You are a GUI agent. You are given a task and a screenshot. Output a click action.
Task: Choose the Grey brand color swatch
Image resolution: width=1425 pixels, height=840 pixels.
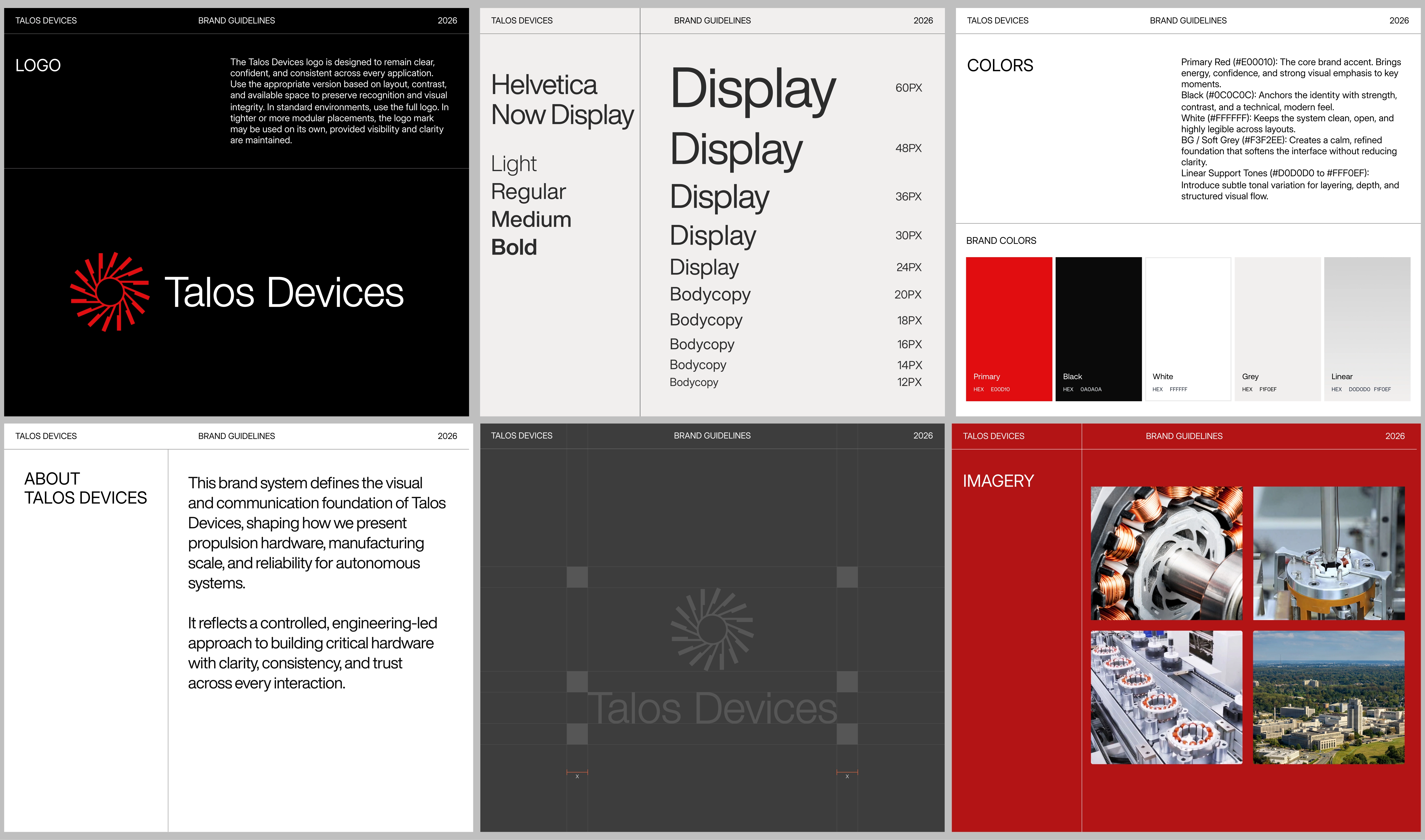coord(1277,329)
